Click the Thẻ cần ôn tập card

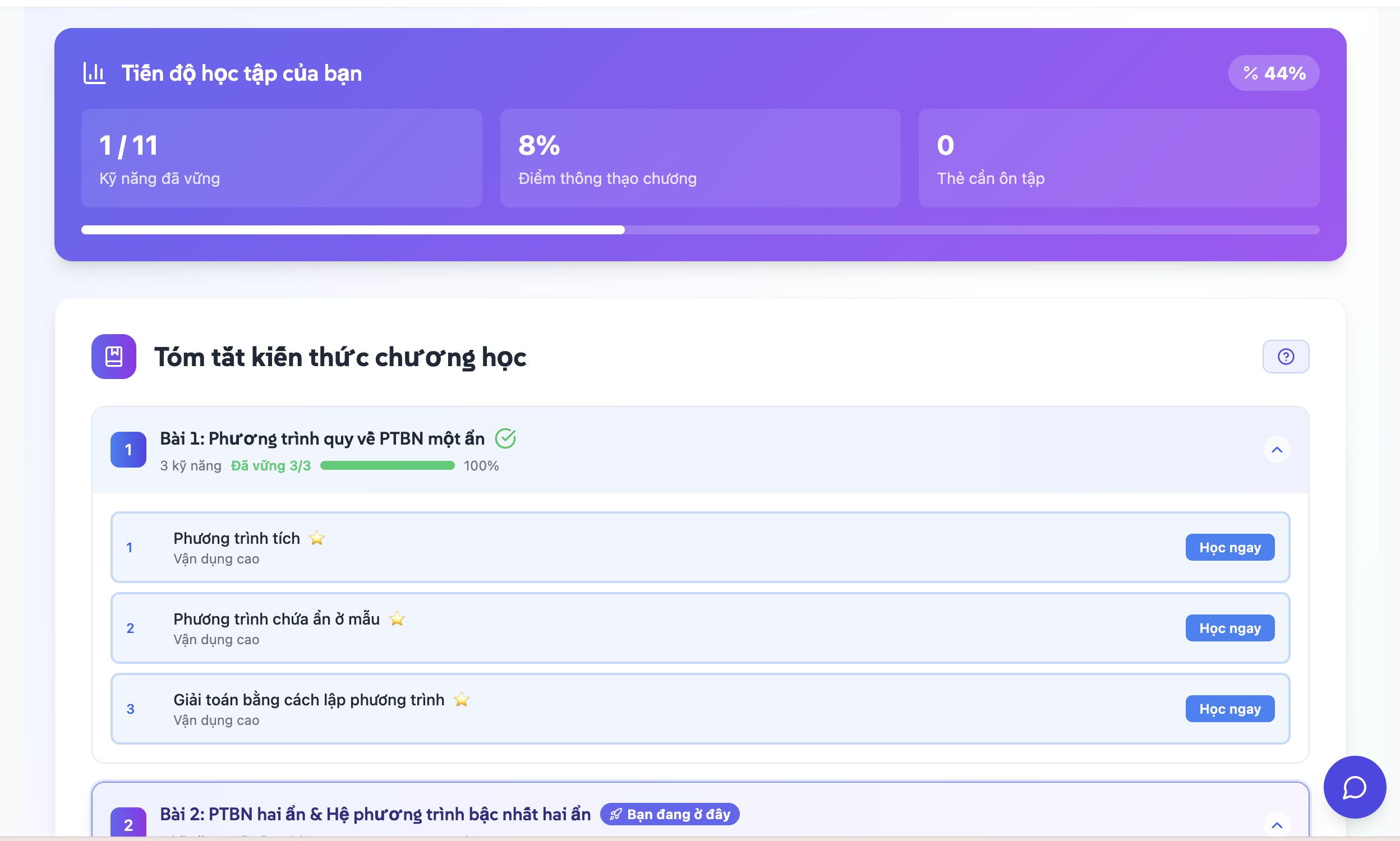(1118, 158)
